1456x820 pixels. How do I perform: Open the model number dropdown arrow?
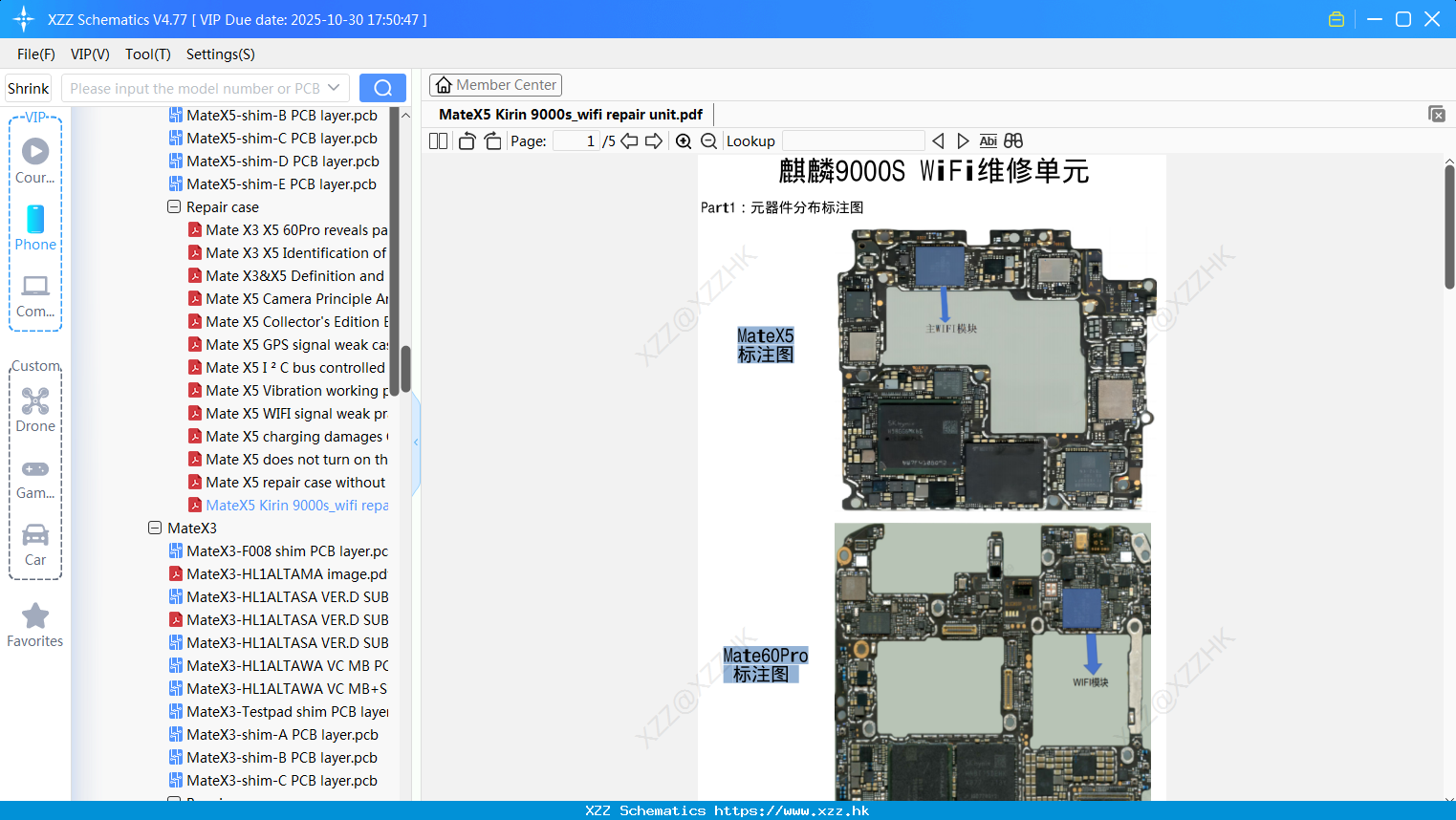pyautogui.click(x=334, y=88)
